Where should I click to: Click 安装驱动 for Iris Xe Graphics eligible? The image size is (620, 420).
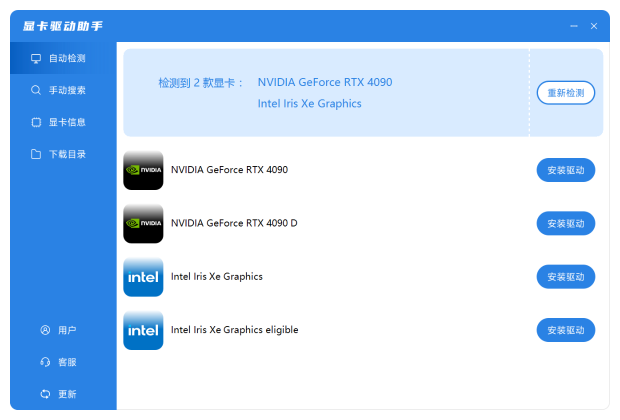tap(566, 330)
